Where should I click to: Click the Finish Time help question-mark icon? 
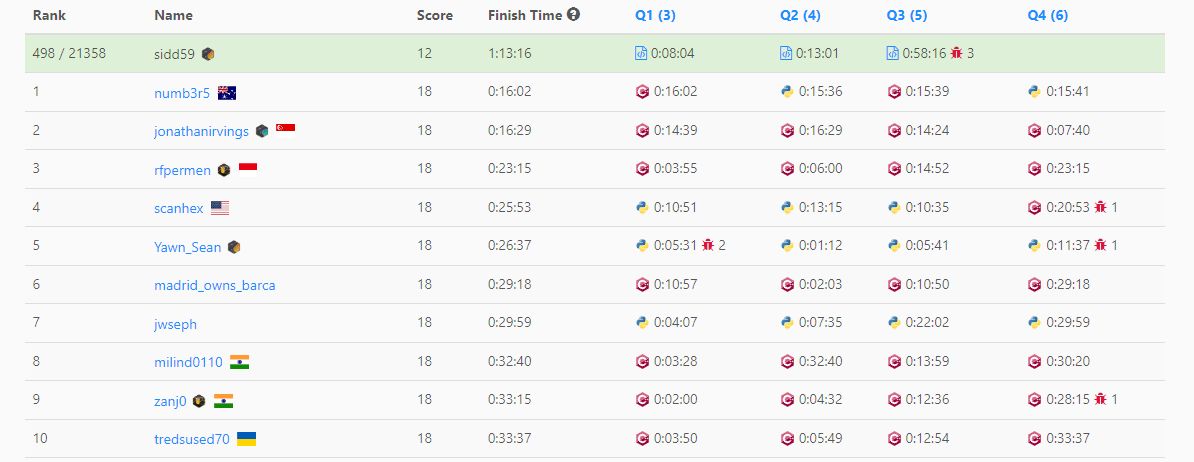tap(573, 14)
